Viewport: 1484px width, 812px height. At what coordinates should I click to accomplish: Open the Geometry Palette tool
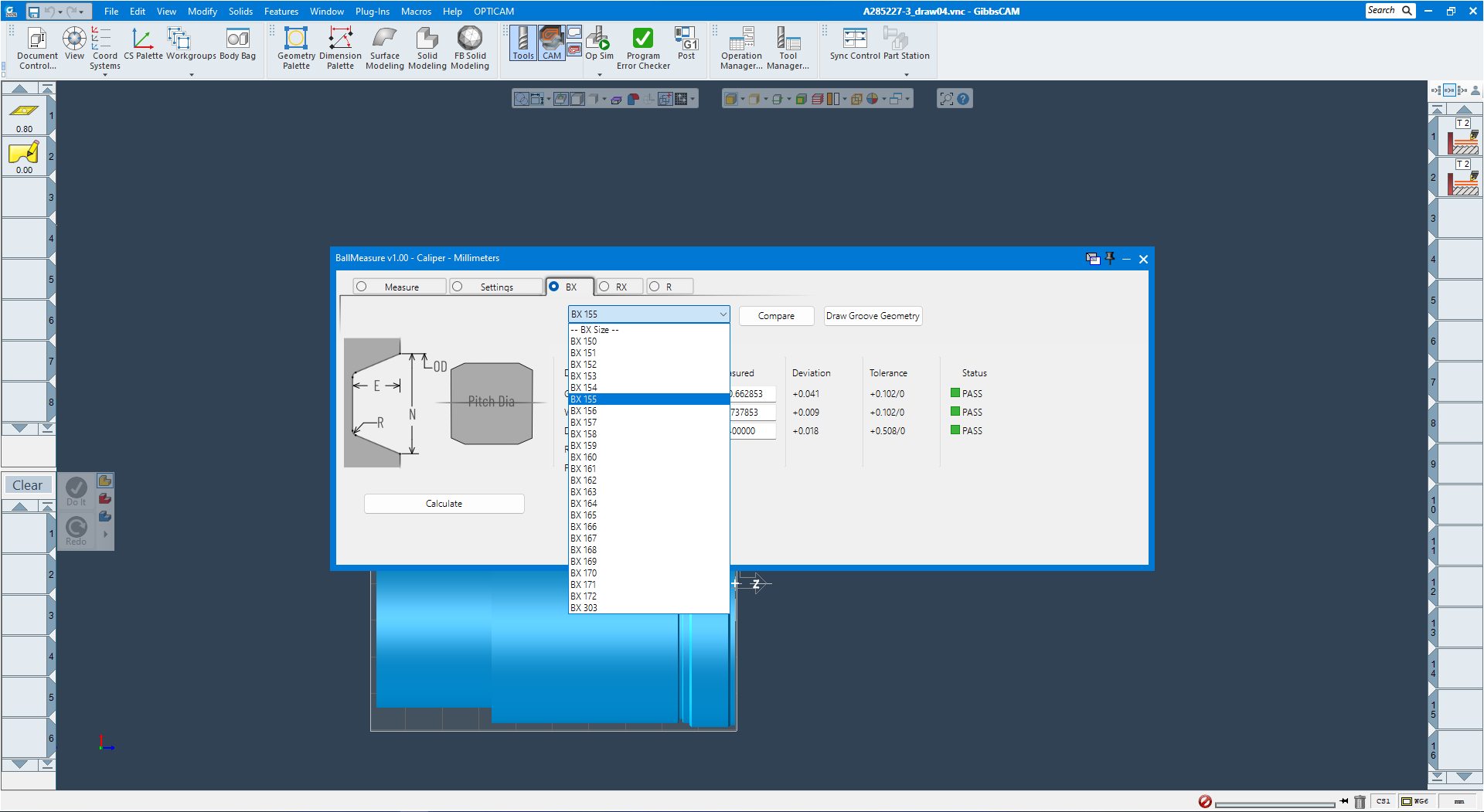[296, 48]
